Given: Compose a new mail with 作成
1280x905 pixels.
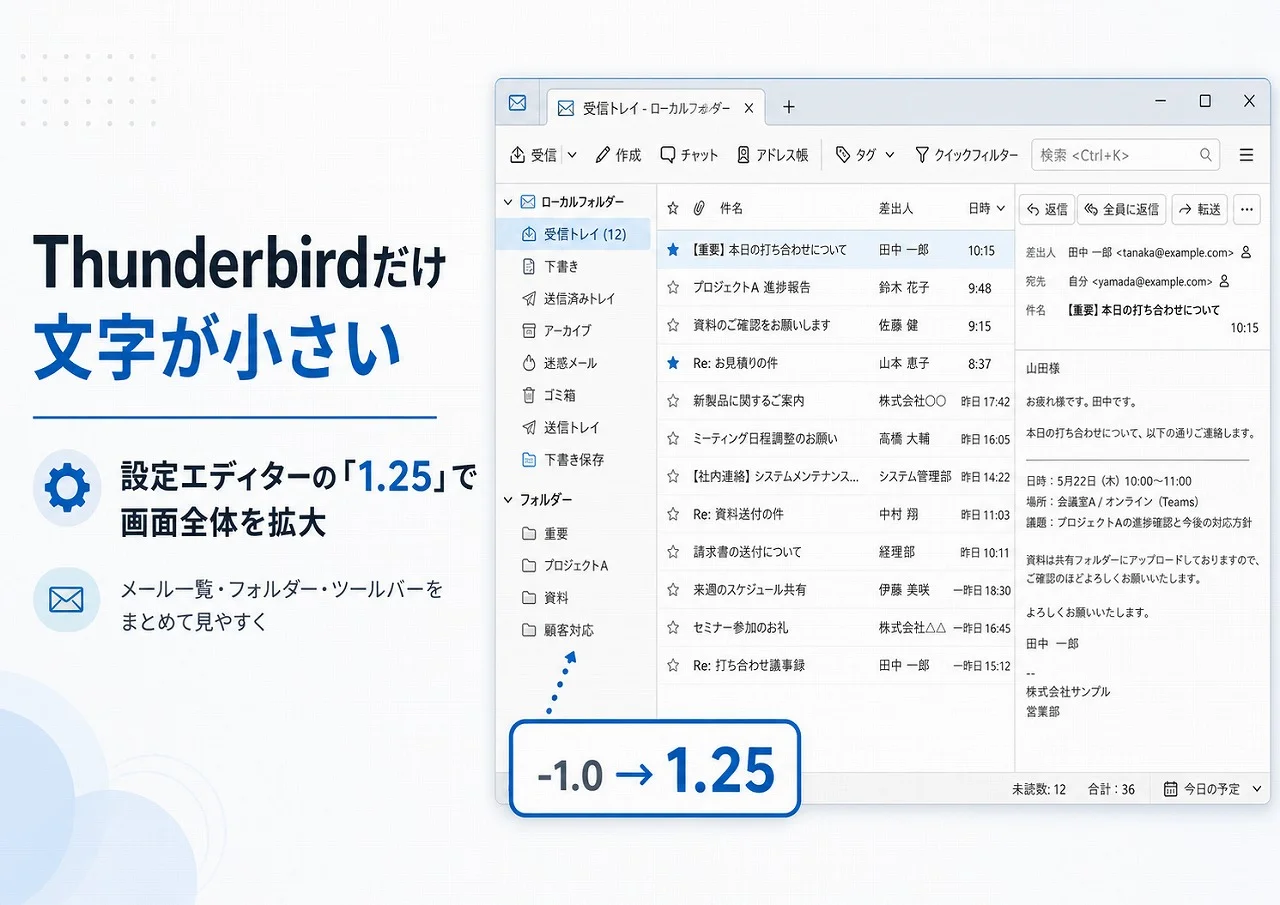Looking at the screenshot, I should point(618,155).
